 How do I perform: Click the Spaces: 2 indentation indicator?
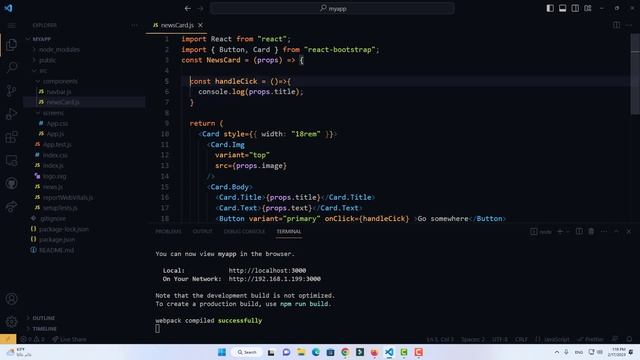pos(473,339)
